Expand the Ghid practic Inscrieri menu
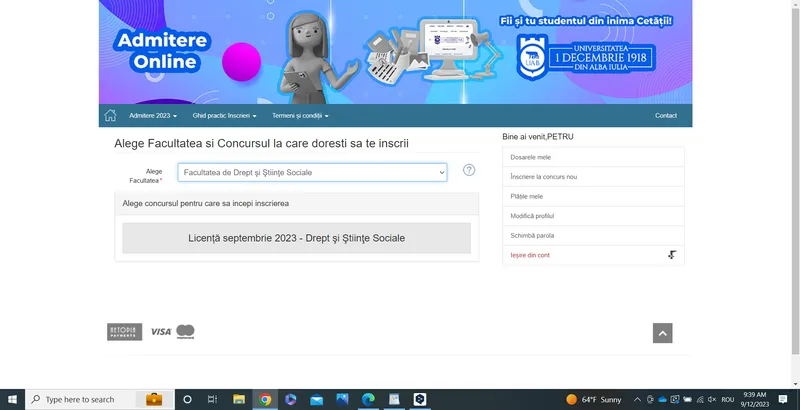The width and height of the screenshot is (800, 410). 224,116
